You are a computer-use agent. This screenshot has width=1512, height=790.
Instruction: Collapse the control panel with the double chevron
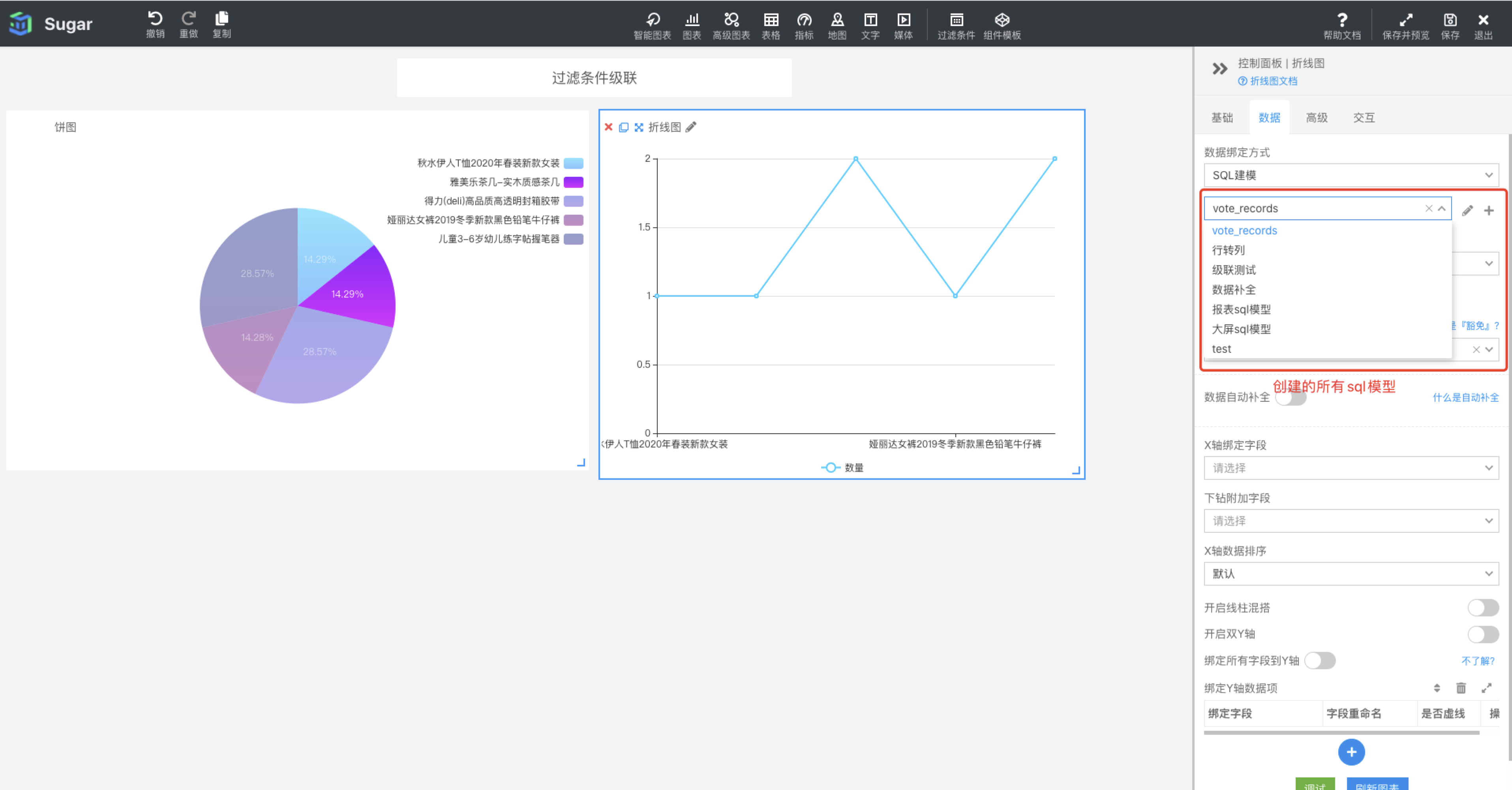(1220, 69)
